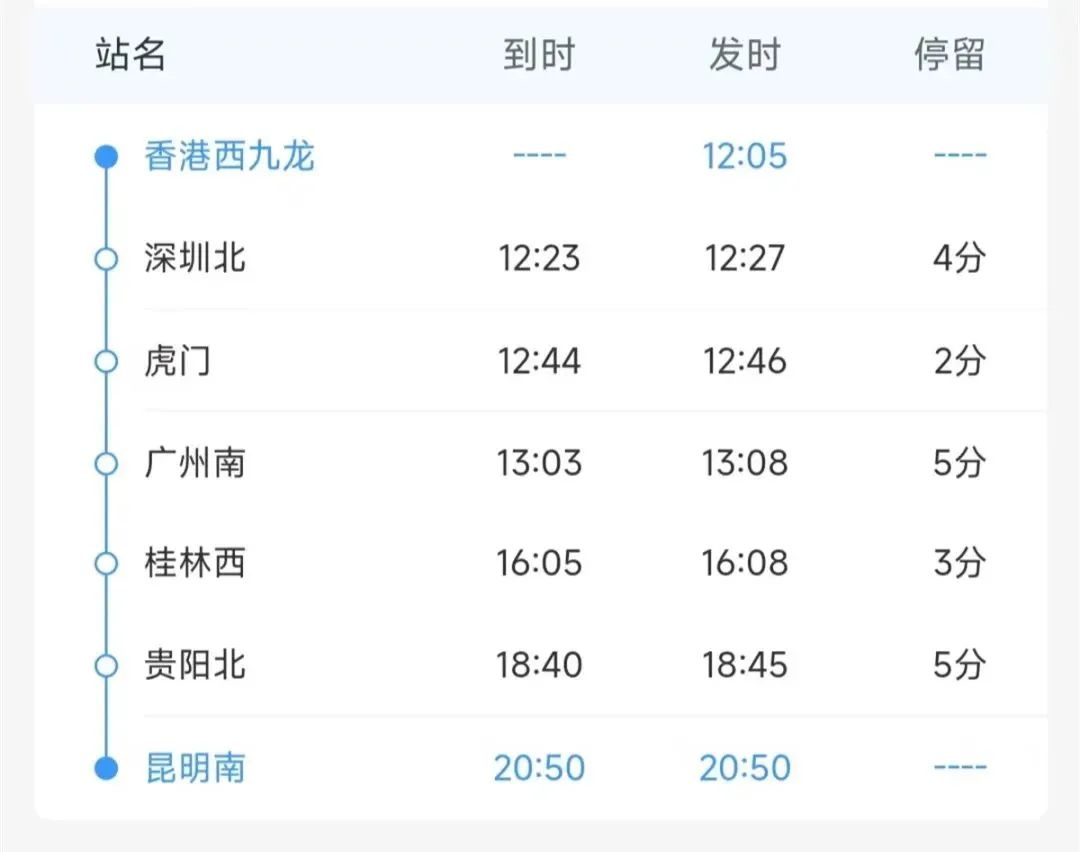This screenshot has height=852, width=1080.
Task: Click the 深圳北 stop circle marker
Action: point(106,259)
